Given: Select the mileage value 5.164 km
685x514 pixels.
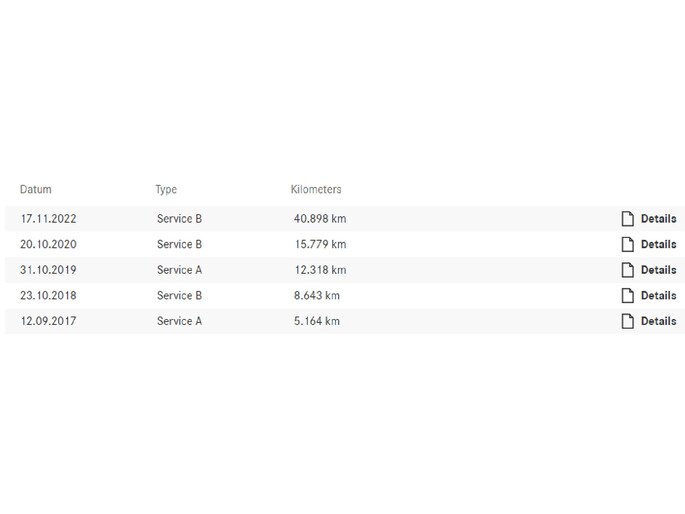Looking at the screenshot, I should [317, 321].
